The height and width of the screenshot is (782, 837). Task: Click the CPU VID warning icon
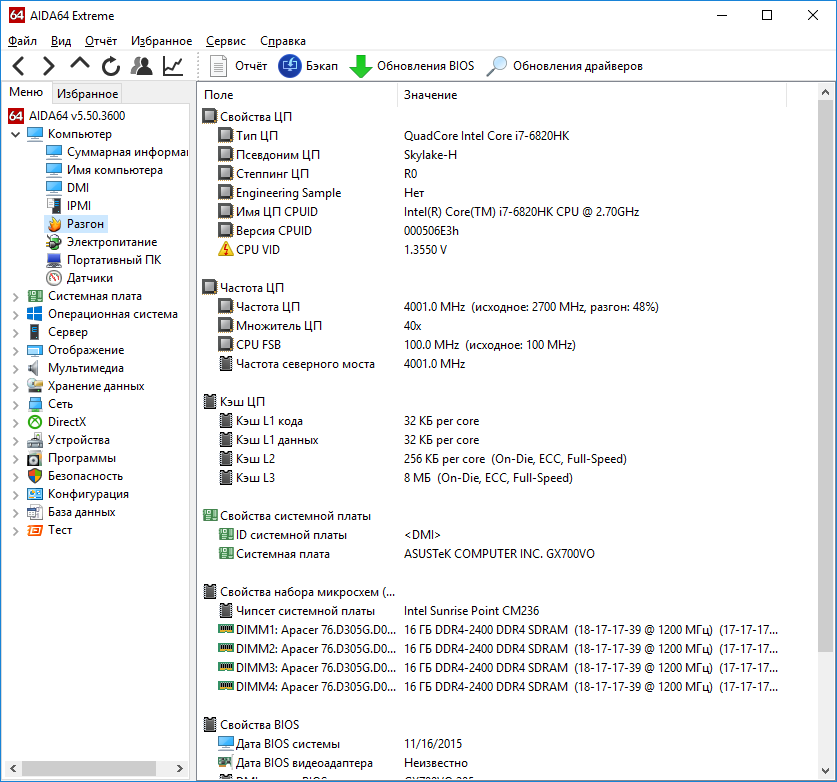click(226, 249)
